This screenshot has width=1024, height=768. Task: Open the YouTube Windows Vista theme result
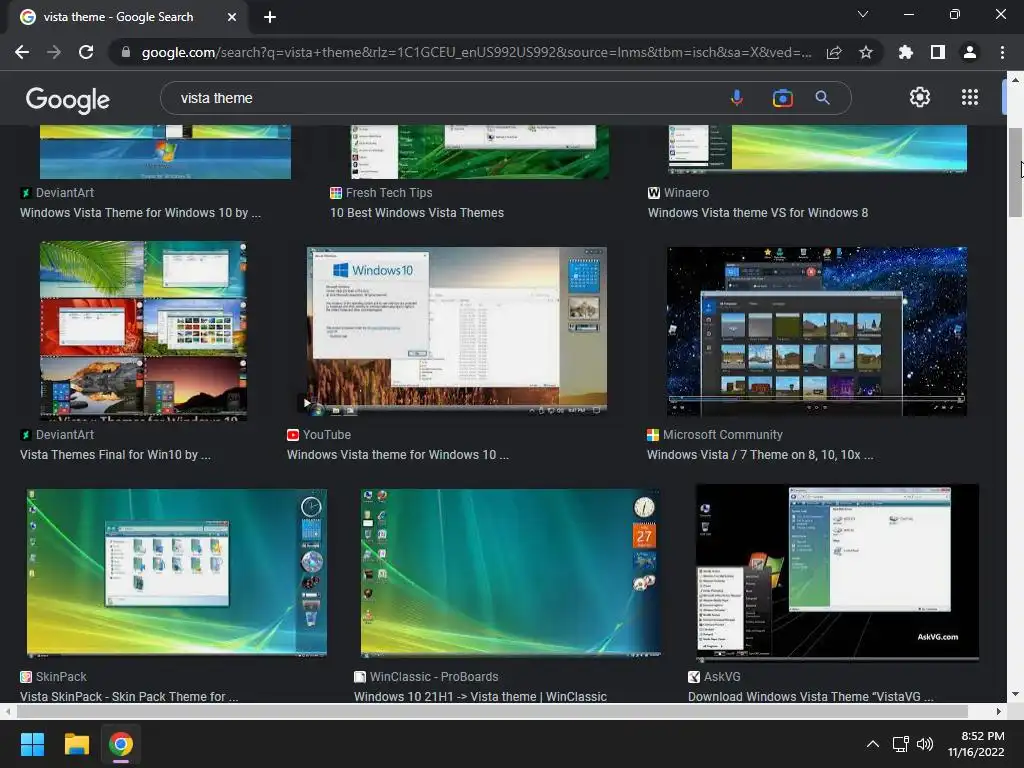click(x=398, y=455)
